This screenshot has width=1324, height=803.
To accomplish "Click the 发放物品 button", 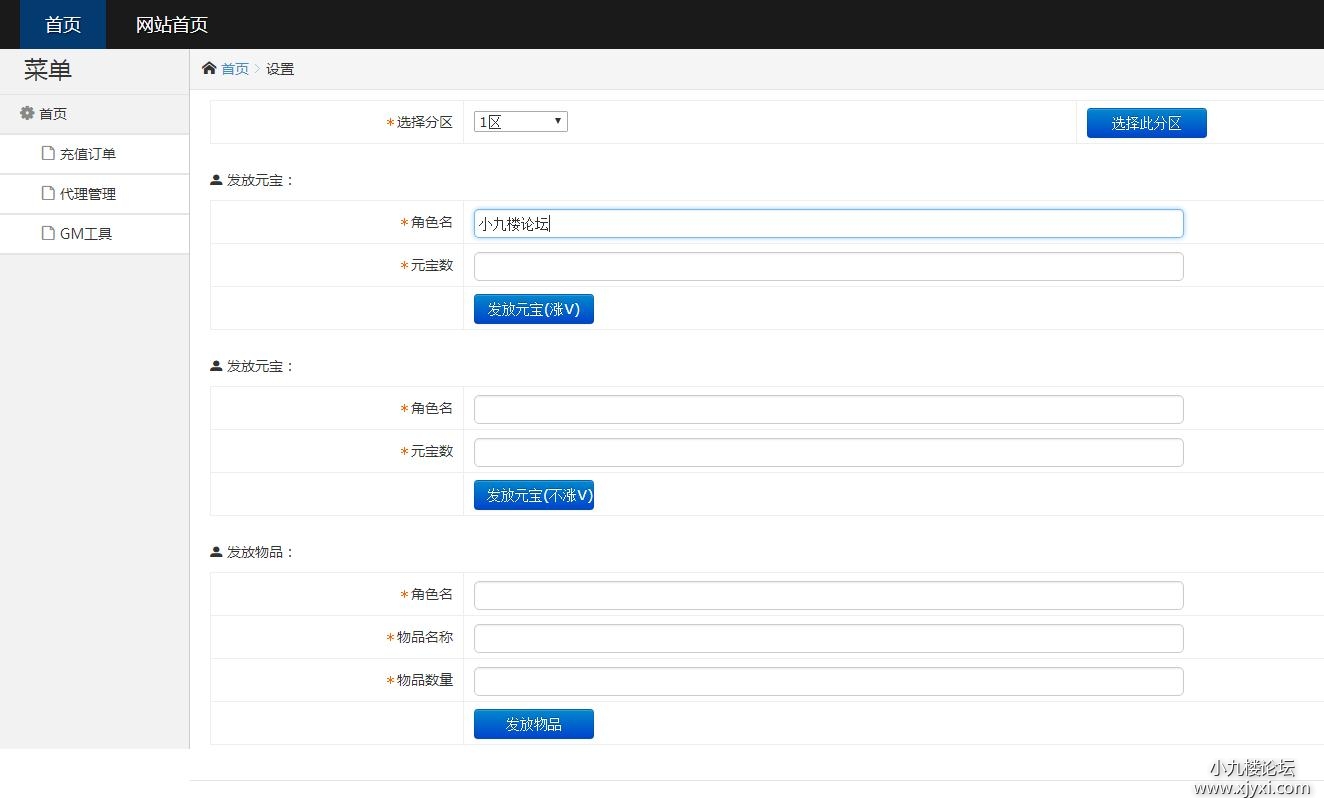I will coord(534,724).
